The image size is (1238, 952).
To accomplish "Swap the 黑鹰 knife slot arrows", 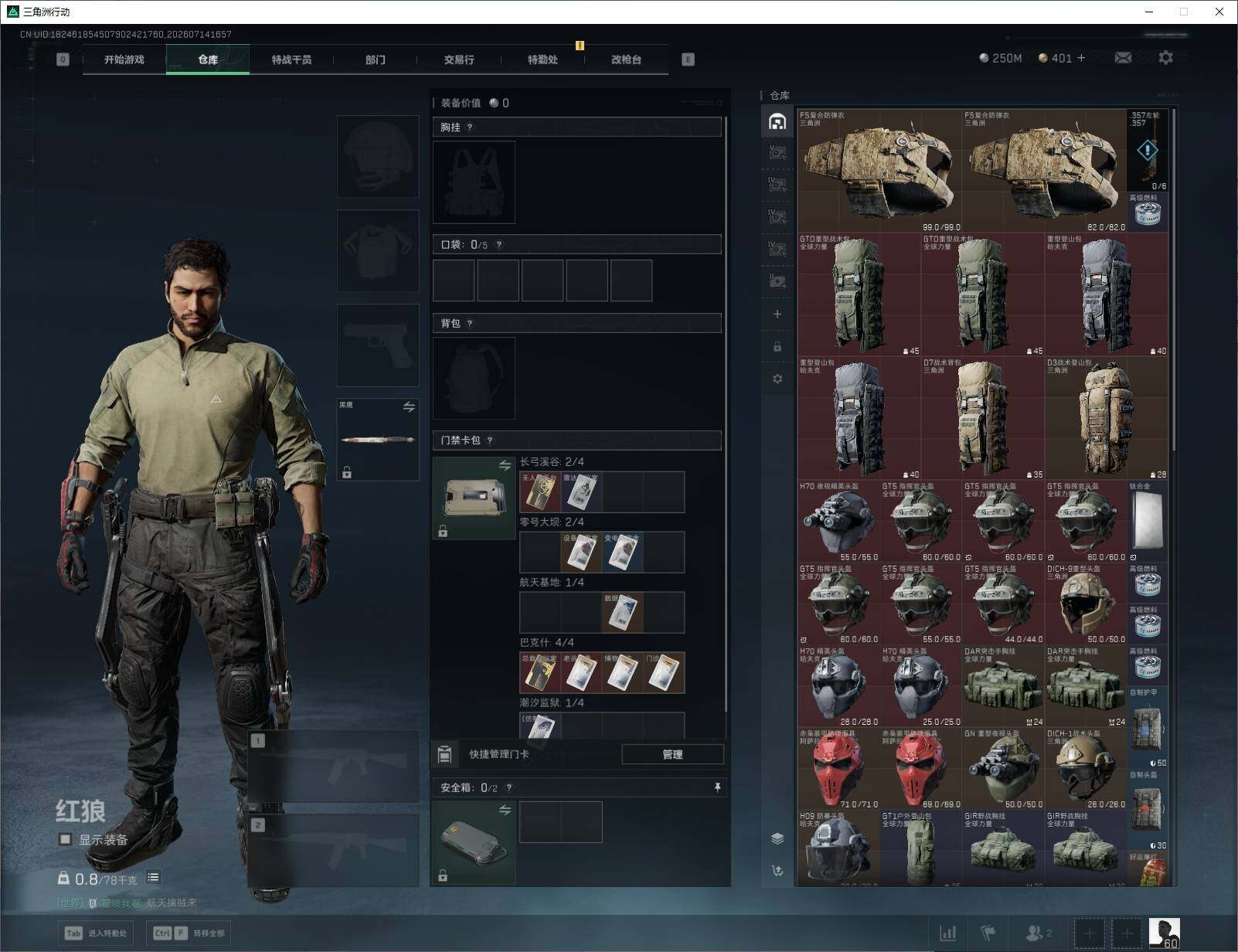I will [409, 406].
